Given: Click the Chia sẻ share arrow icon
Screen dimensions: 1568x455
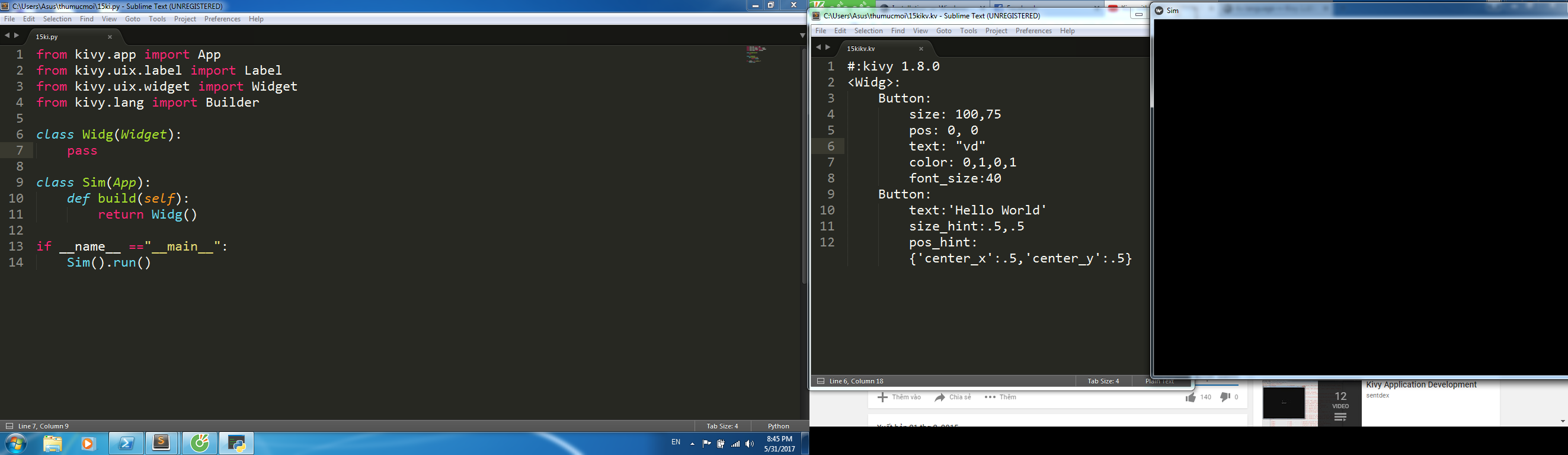Looking at the screenshot, I should click(x=940, y=397).
